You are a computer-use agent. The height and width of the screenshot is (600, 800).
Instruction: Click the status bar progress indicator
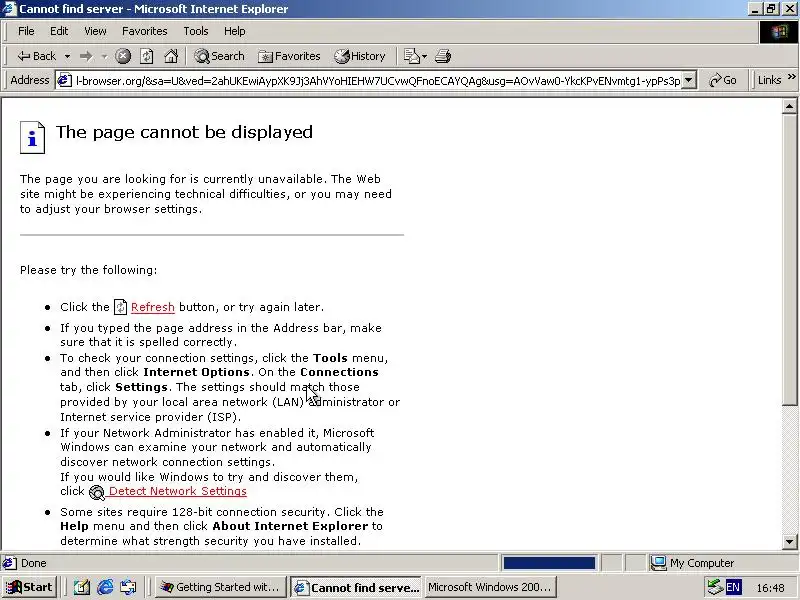tap(549, 563)
